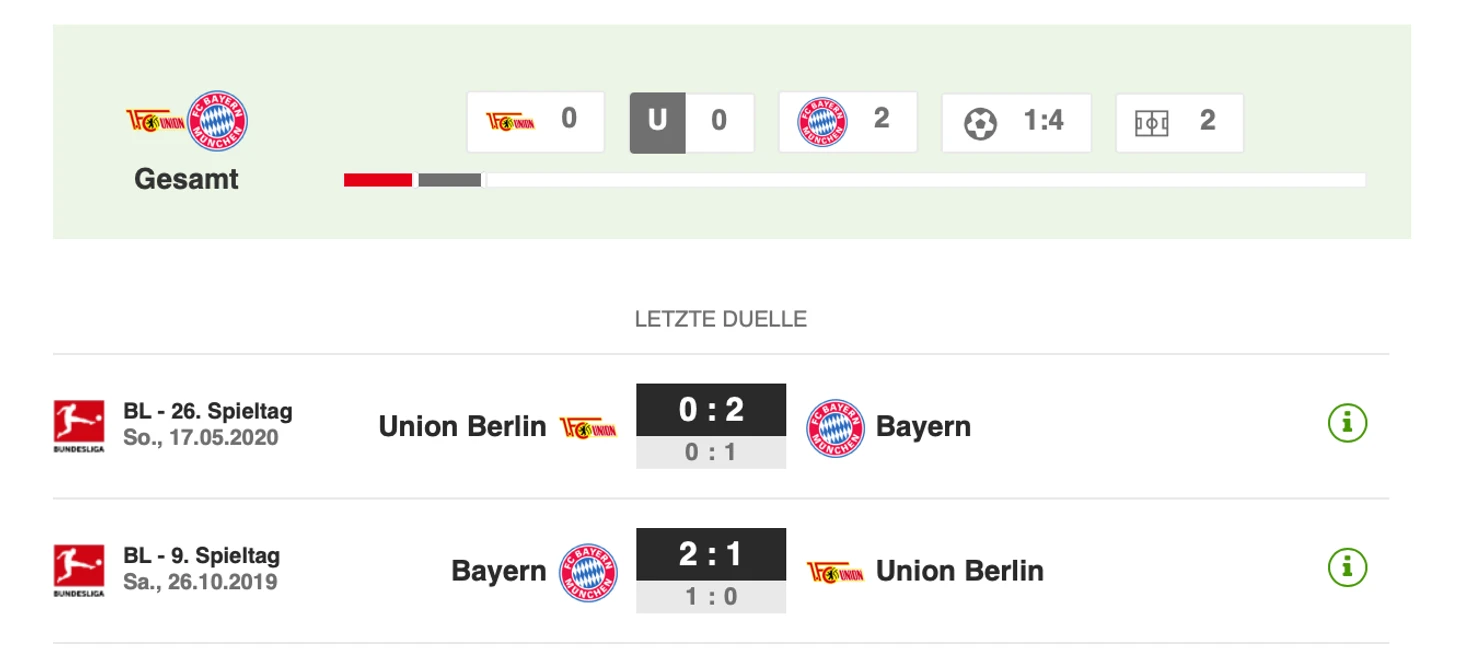Screen dimensions: 1460x670
Task: Click the football pitch matches icon
Action: tap(1152, 123)
